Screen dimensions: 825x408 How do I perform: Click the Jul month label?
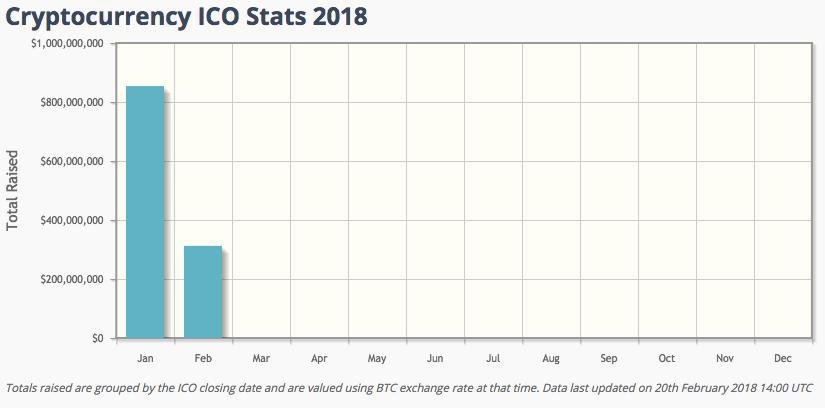click(x=493, y=358)
